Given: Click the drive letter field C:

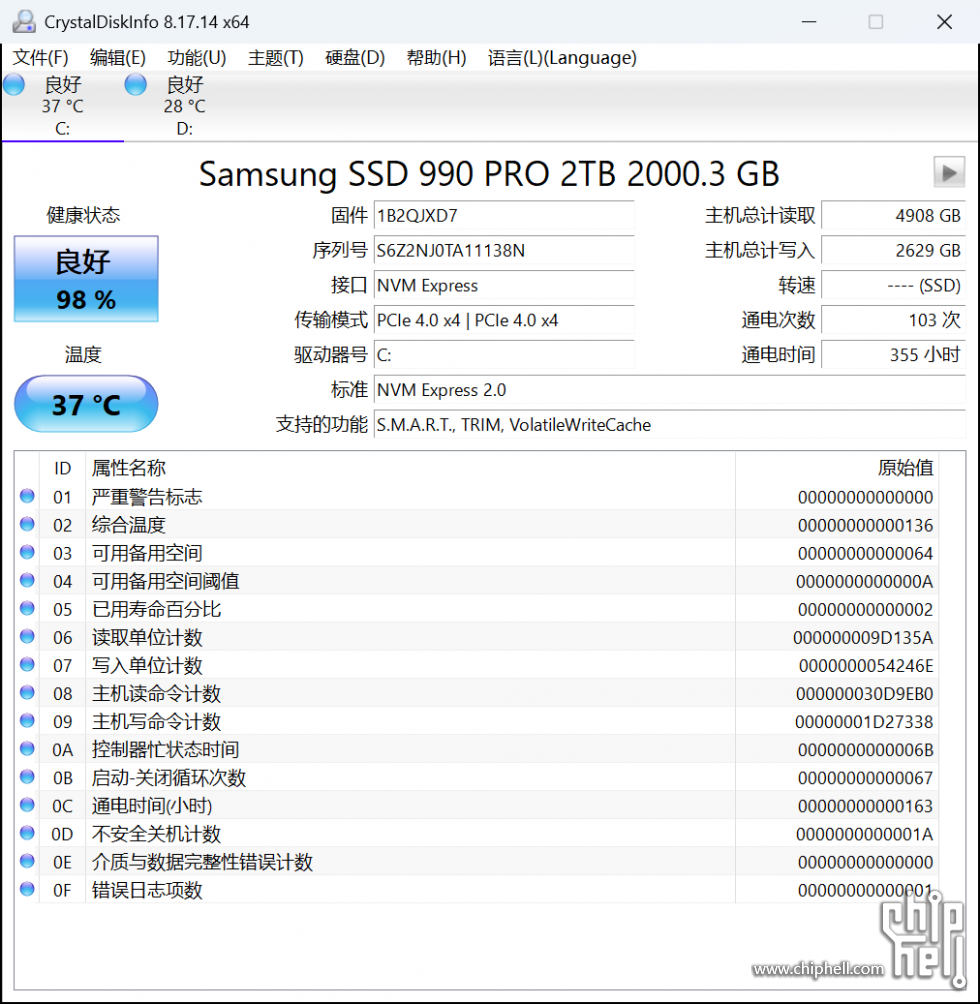Looking at the screenshot, I should click(x=504, y=355).
